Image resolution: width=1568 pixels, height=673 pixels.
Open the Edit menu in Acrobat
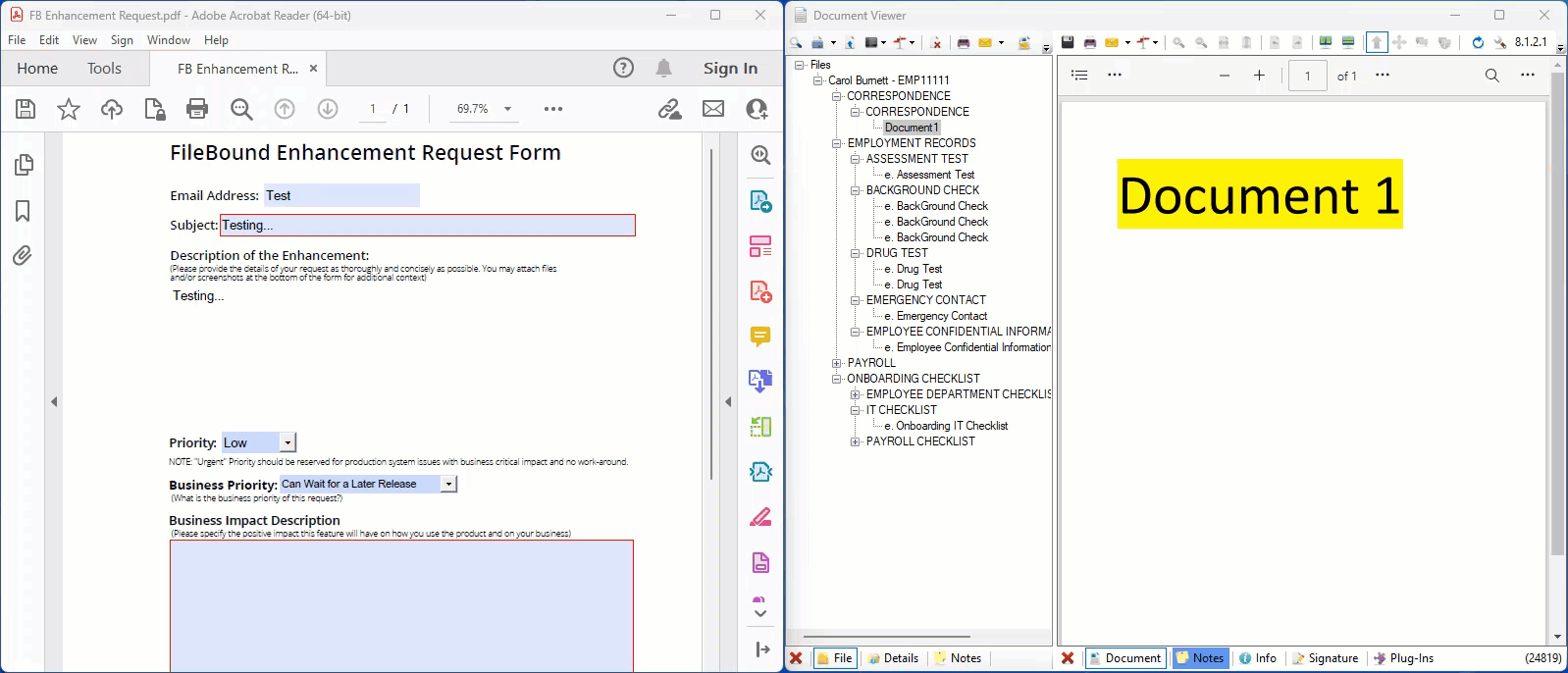[49, 40]
